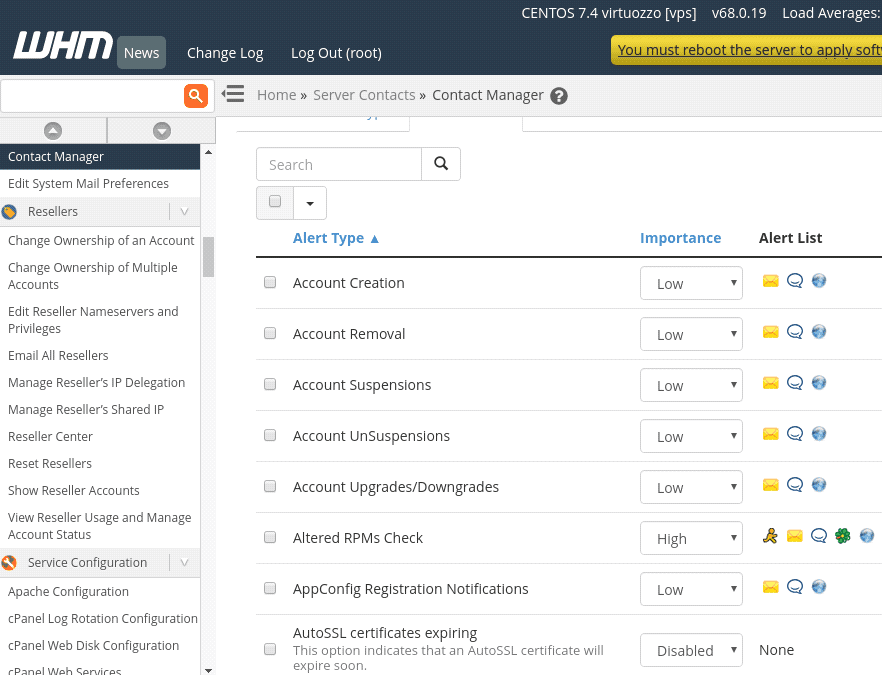The height and width of the screenshot is (675, 882).
Task: Open the select-all dropdown arrow
Action: click(310, 203)
